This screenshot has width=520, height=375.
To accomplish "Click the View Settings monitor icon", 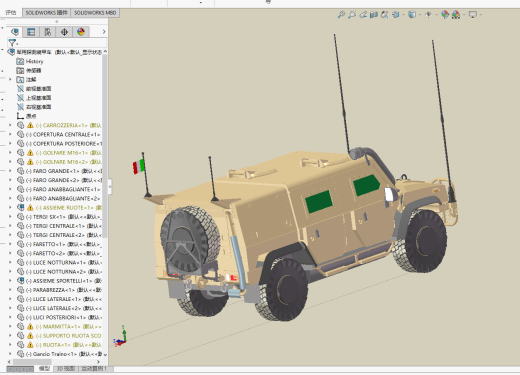I will [x=472, y=14].
